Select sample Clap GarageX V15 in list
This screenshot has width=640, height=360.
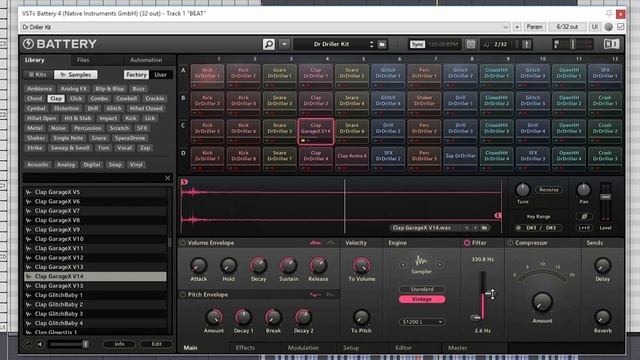[x=95, y=286]
